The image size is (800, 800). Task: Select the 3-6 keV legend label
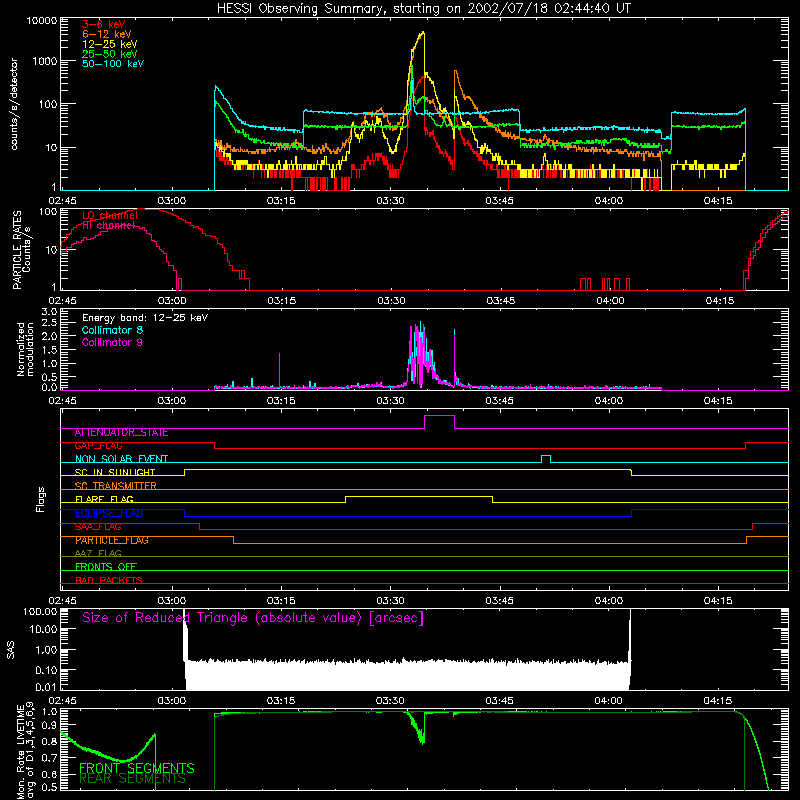(104, 24)
